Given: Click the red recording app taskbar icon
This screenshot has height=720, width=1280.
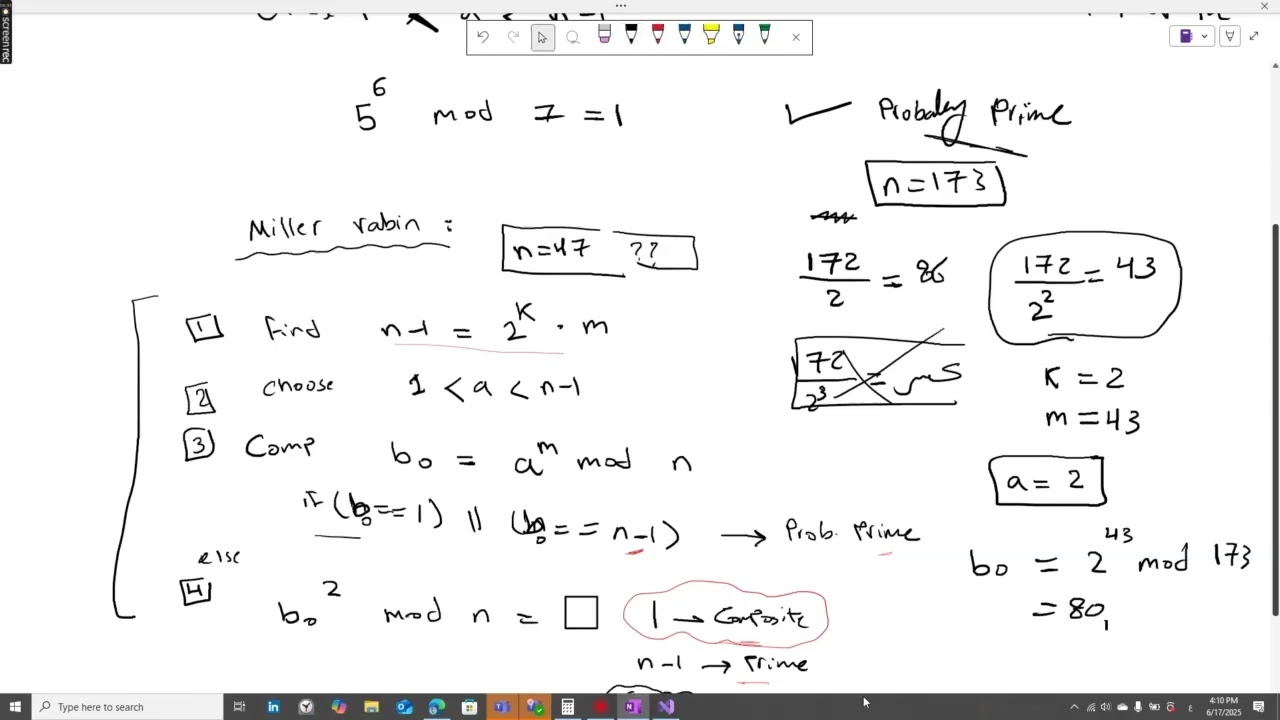Looking at the screenshot, I should click(600, 707).
